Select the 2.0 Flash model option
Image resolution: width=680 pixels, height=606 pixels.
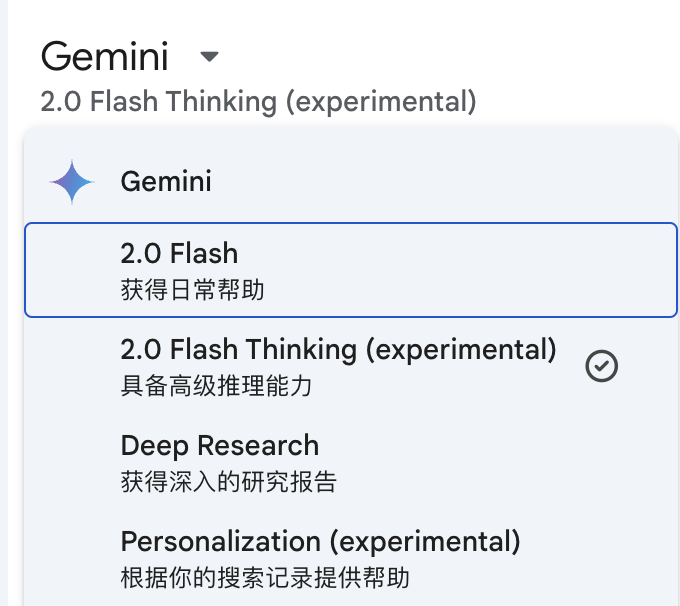(x=180, y=254)
